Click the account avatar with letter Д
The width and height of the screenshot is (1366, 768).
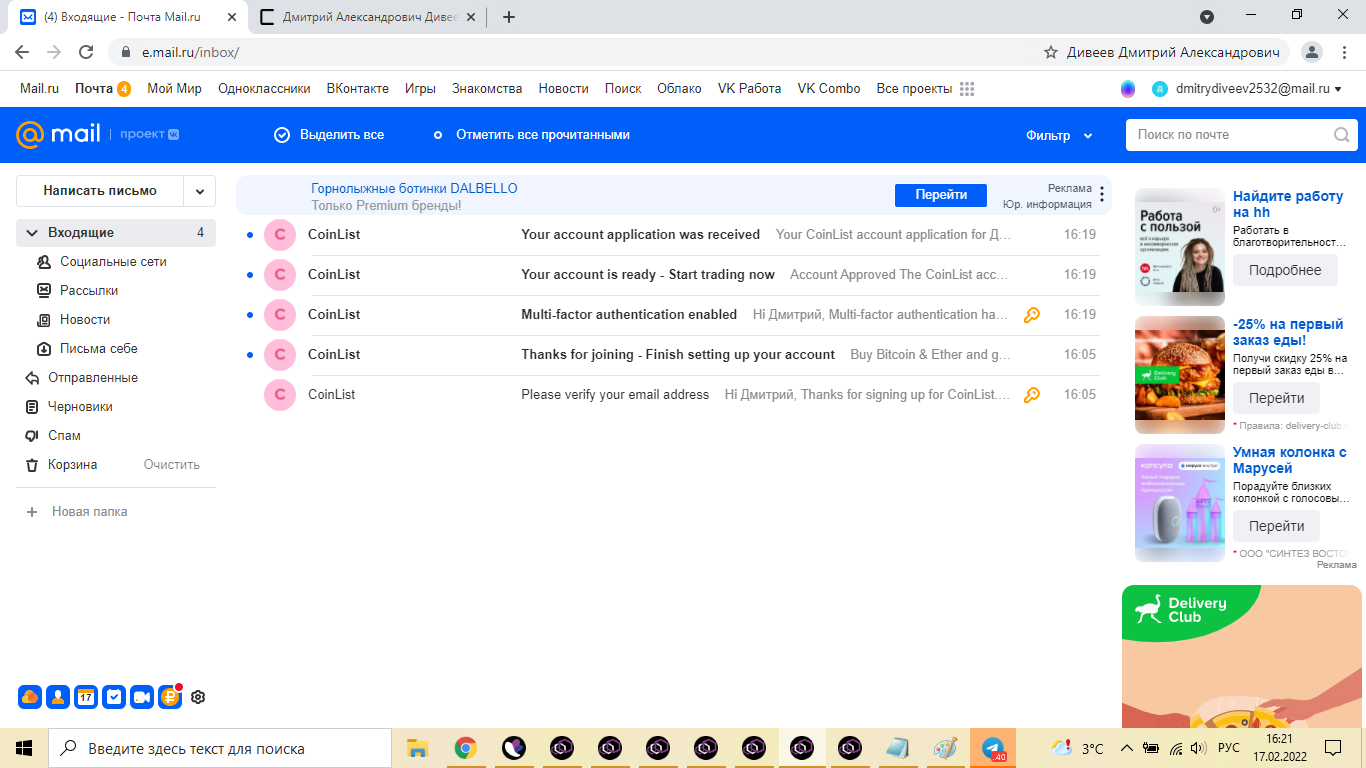[x=1160, y=89]
